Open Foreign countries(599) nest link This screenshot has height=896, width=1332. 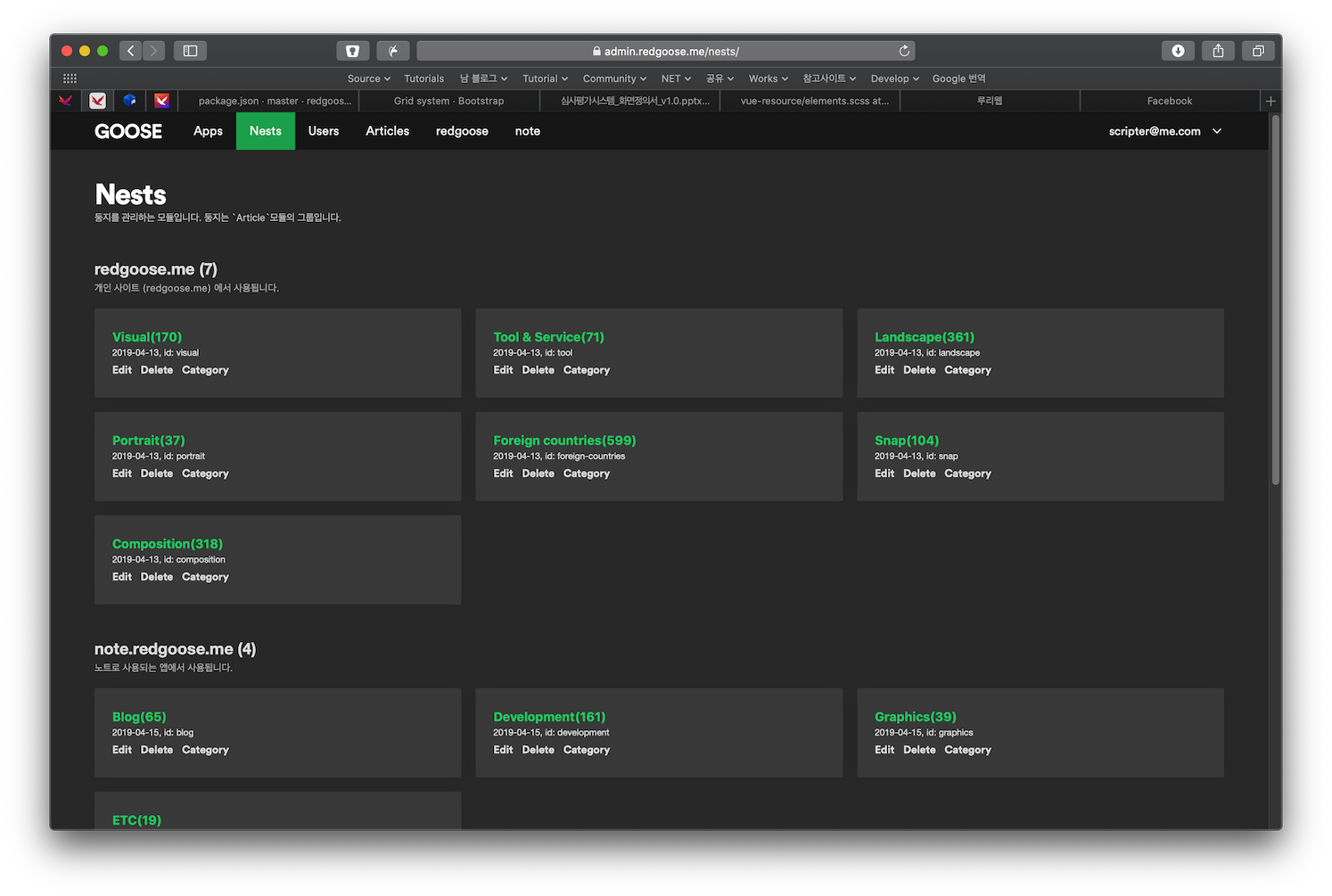pyautogui.click(x=564, y=440)
